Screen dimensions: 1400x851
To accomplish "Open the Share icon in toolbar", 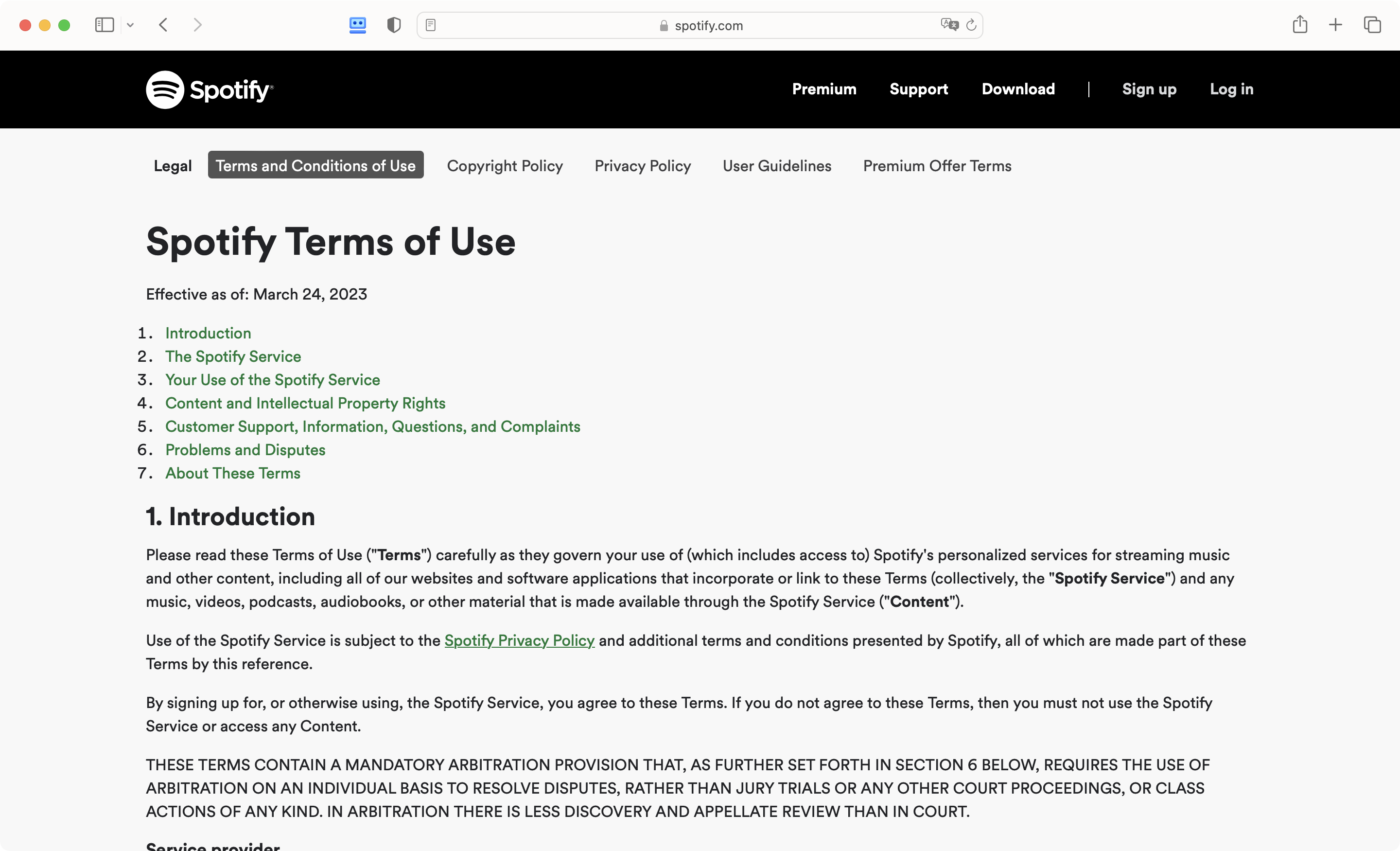I will [x=1300, y=24].
